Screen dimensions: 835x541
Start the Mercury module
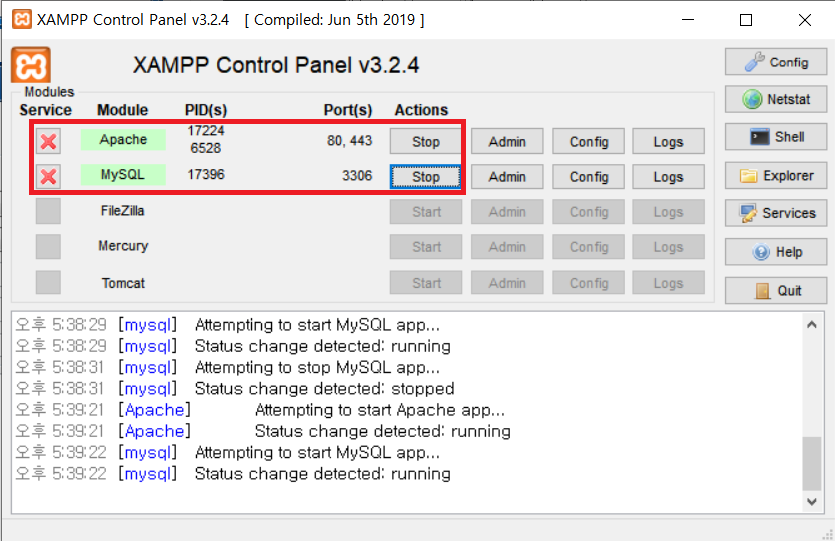pos(425,247)
